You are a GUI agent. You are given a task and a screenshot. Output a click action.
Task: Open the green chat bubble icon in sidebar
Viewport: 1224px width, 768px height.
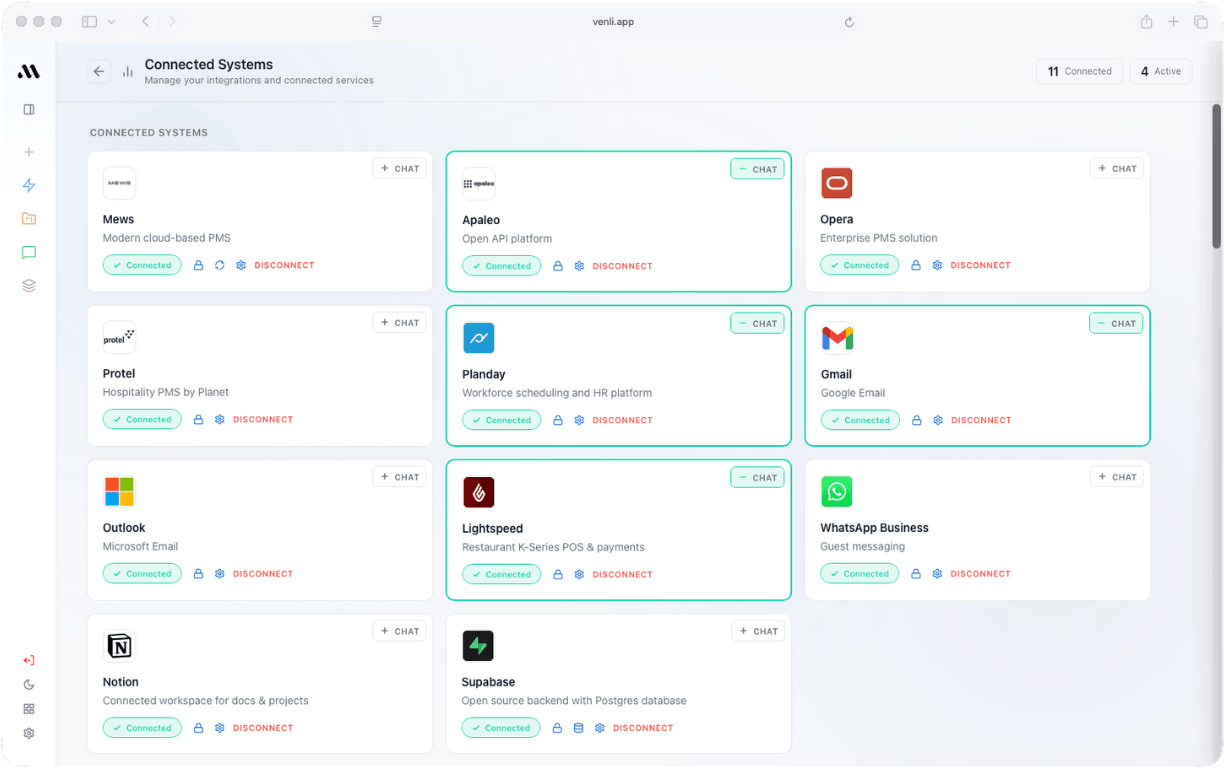[x=29, y=253]
